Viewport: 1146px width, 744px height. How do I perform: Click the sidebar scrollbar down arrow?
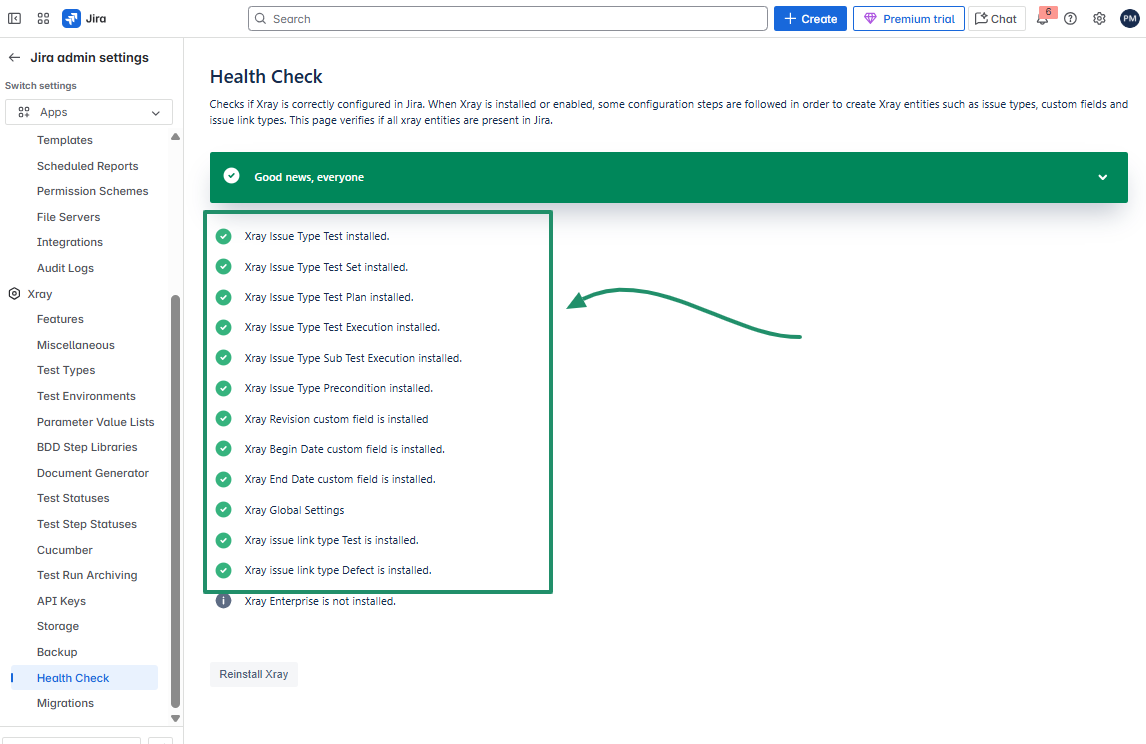(175, 718)
